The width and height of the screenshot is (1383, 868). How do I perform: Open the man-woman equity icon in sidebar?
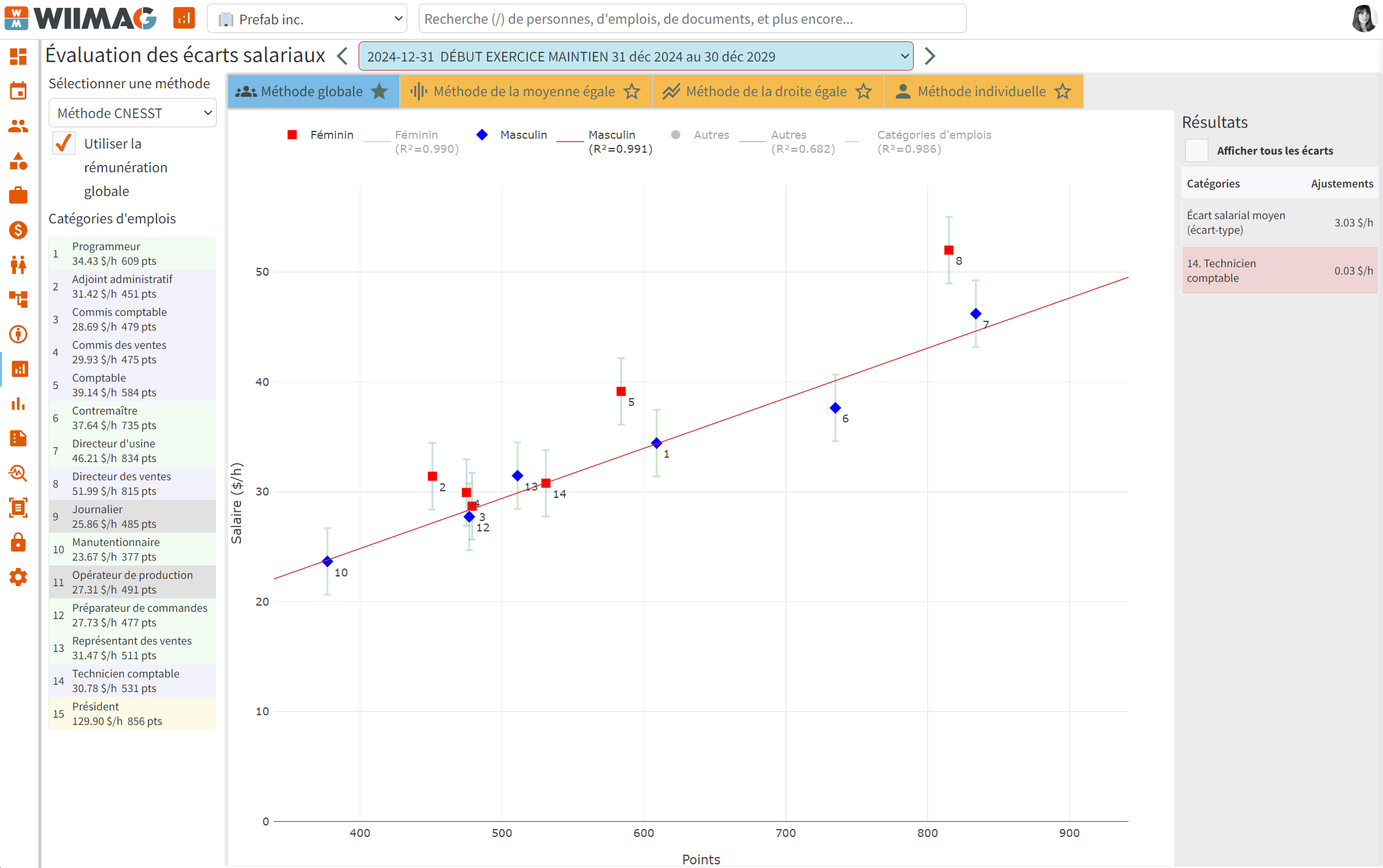18,265
